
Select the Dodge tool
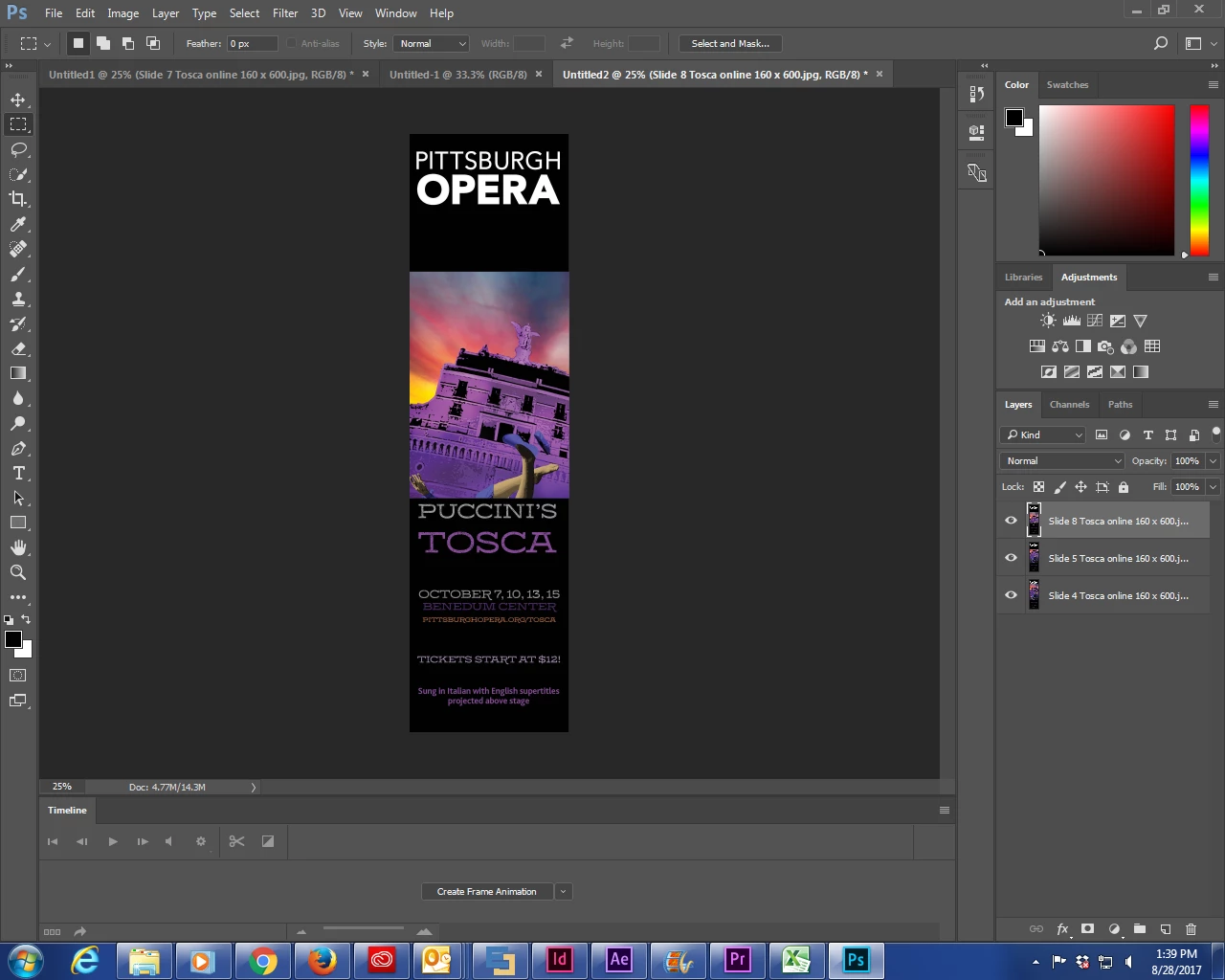tap(18, 423)
